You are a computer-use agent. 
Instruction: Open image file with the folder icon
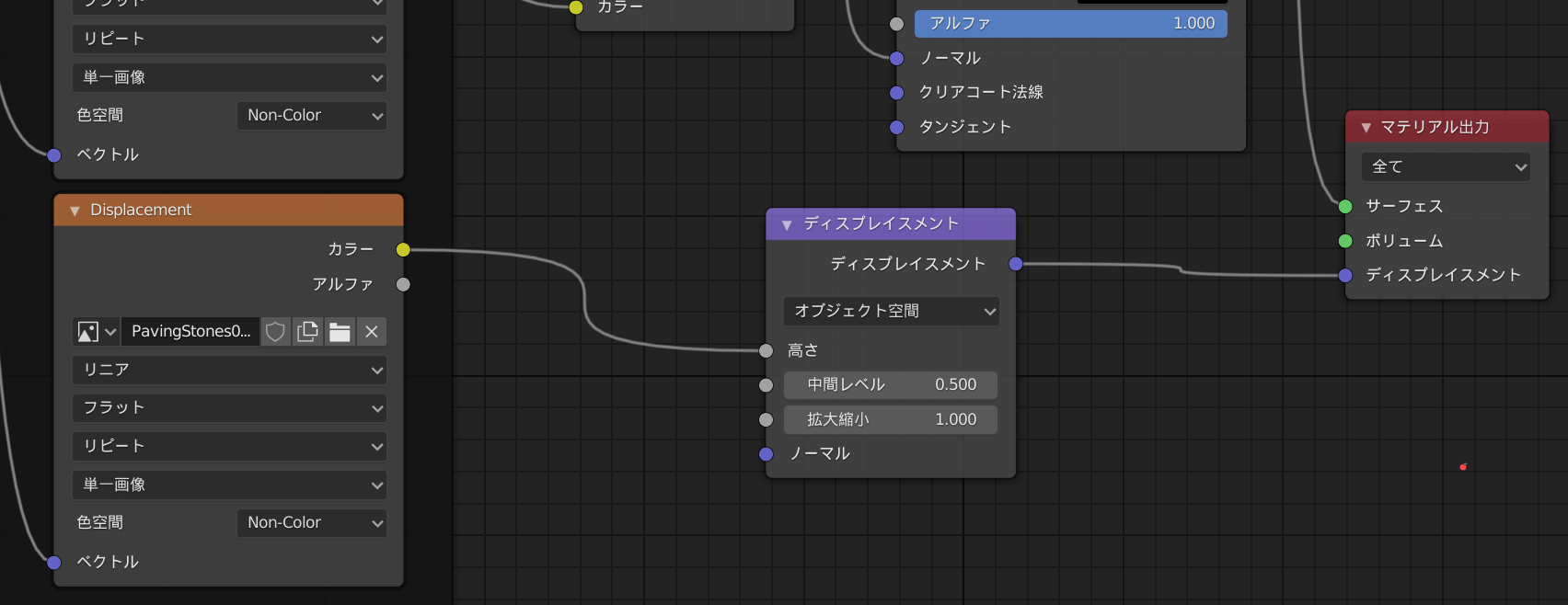pyautogui.click(x=340, y=332)
